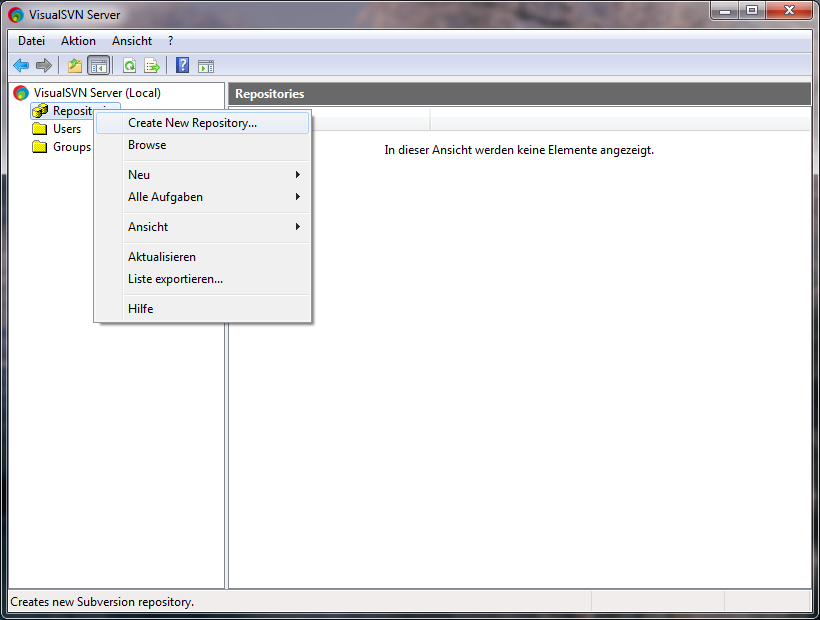Open the Ansicht menu in menu bar
The image size is (820, 620).
132,41
